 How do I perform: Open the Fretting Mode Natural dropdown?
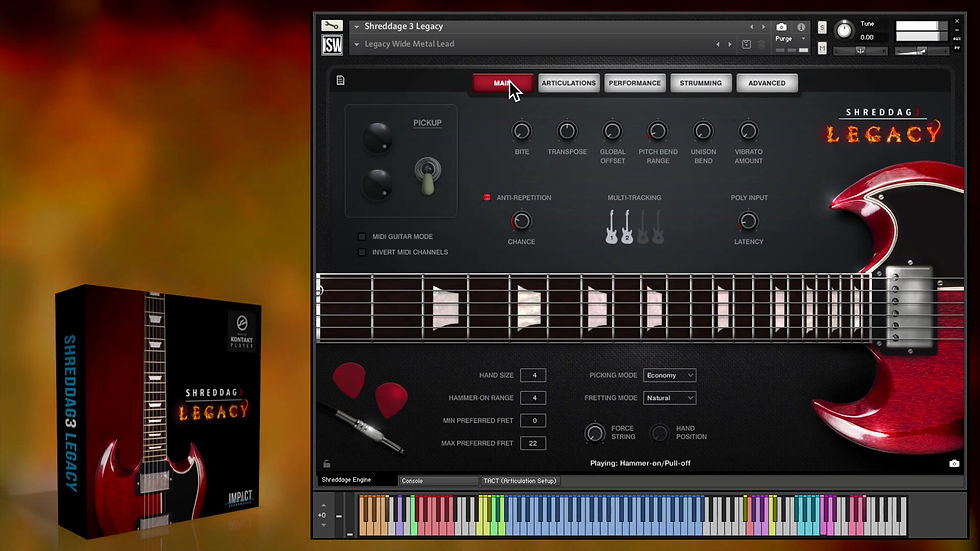click(669, 398)
